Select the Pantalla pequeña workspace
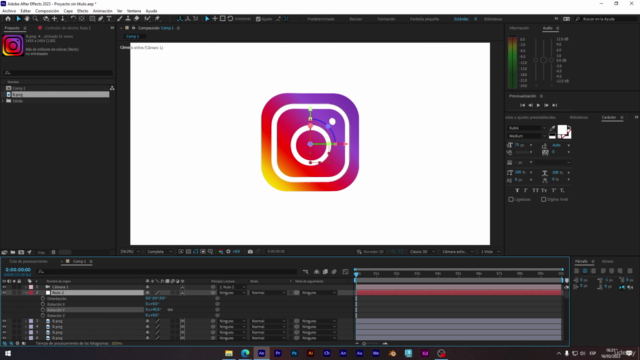Screen dimensions: 640x360 [x=424, y=19]
